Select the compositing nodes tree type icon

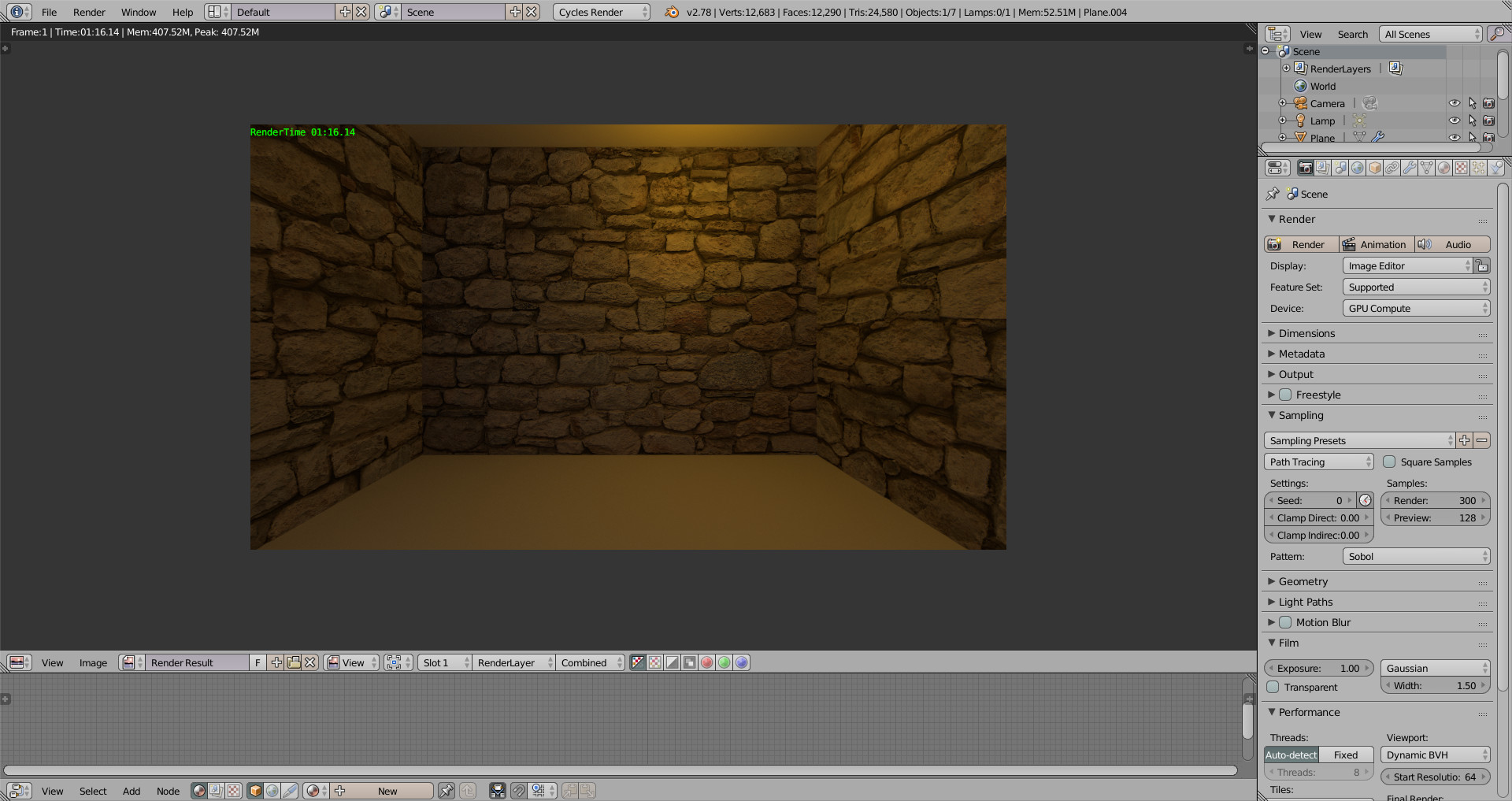coord(217,791)
